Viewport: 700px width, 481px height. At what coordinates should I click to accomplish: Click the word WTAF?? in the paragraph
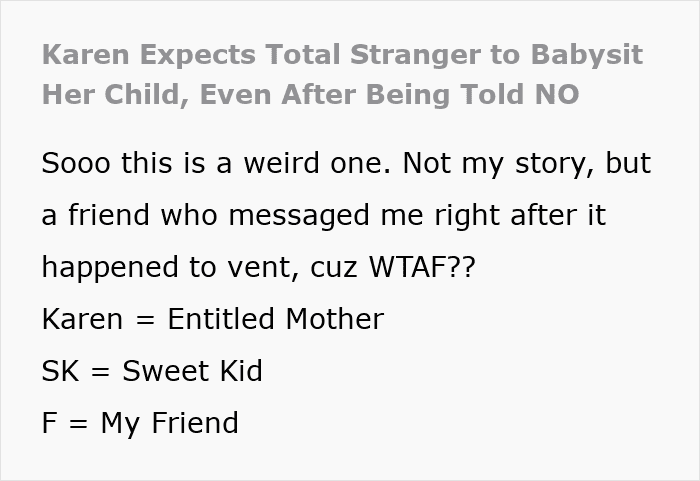coord(422,267)
